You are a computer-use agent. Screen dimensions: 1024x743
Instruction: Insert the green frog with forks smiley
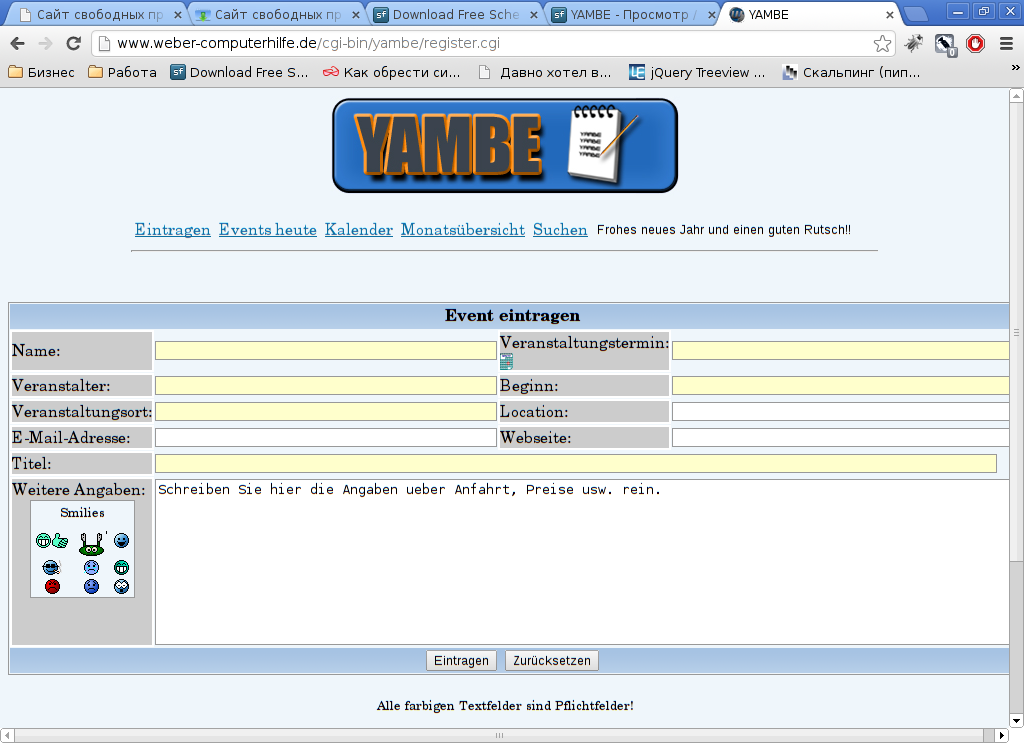[x=91, y=543]
